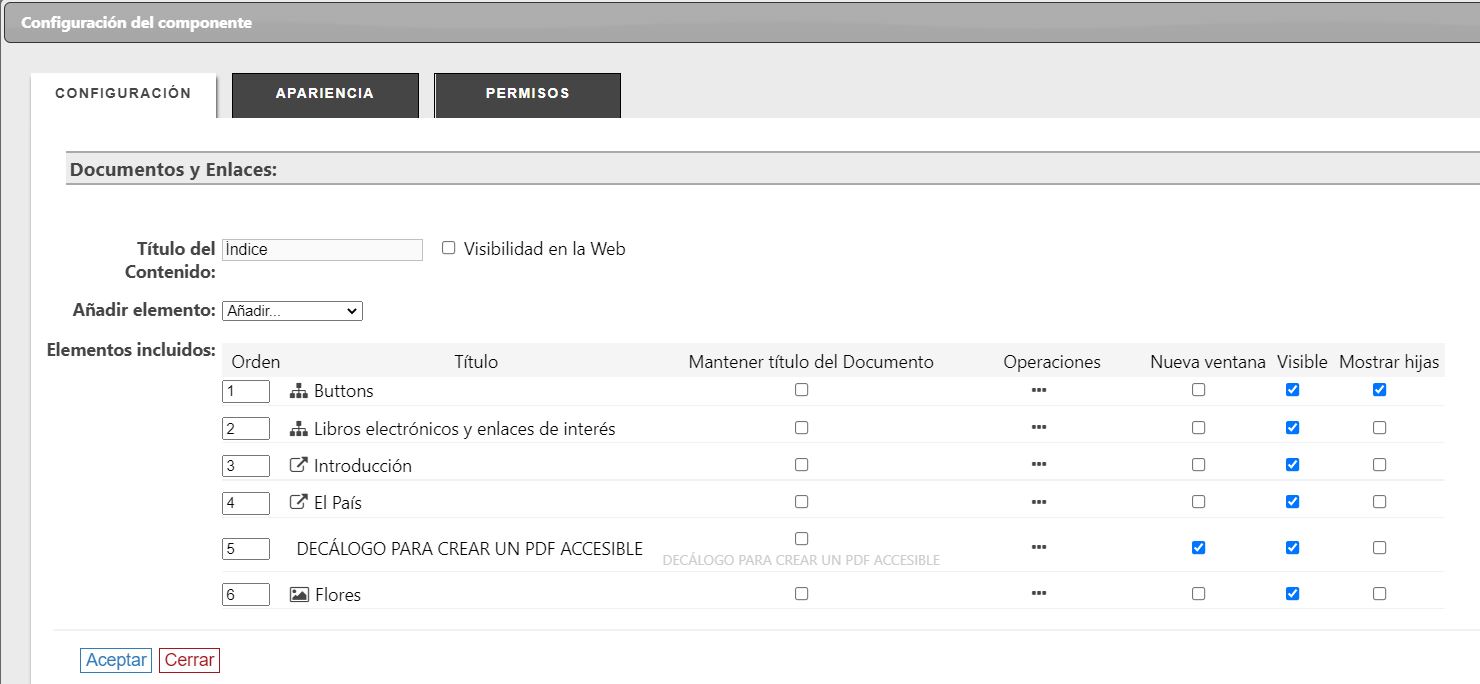Click the external link icon beside El País

(298, 502)
